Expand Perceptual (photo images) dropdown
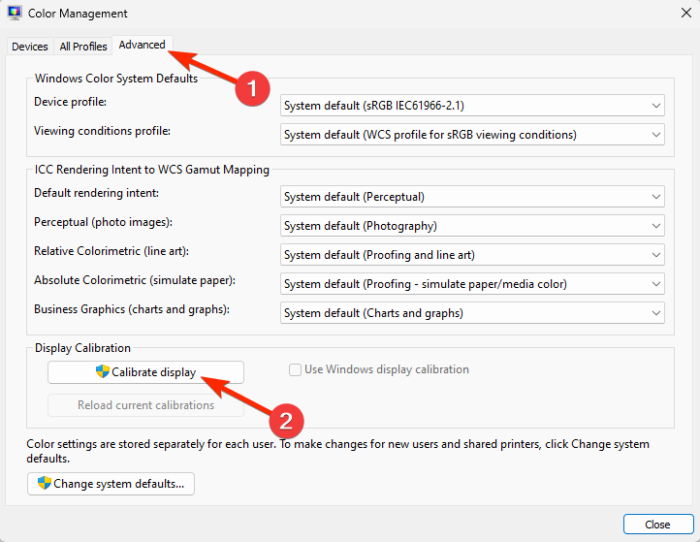The image size is (700, 542). (x=472, y=226)
